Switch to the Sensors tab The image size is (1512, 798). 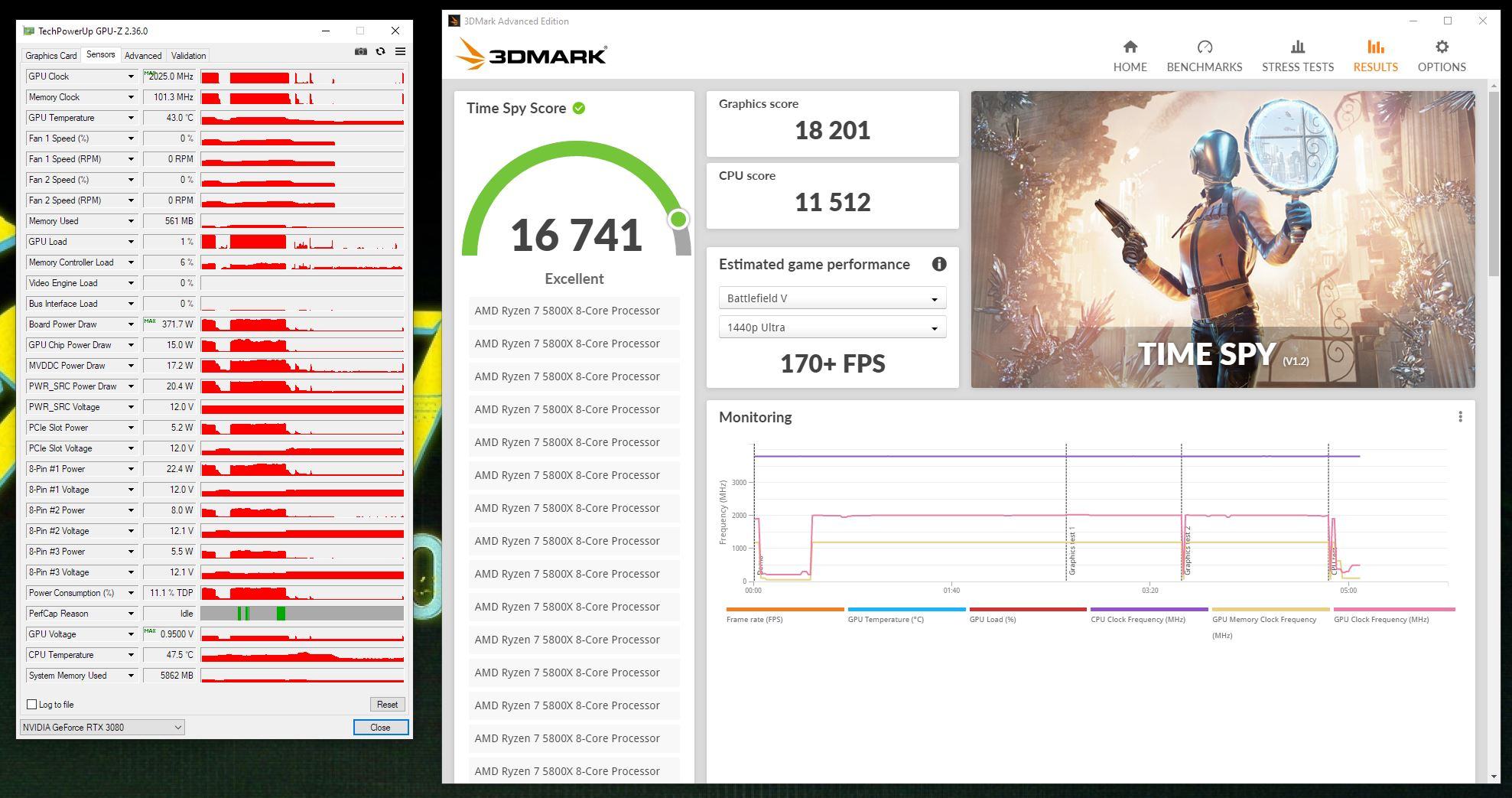[x=101, y=54]
